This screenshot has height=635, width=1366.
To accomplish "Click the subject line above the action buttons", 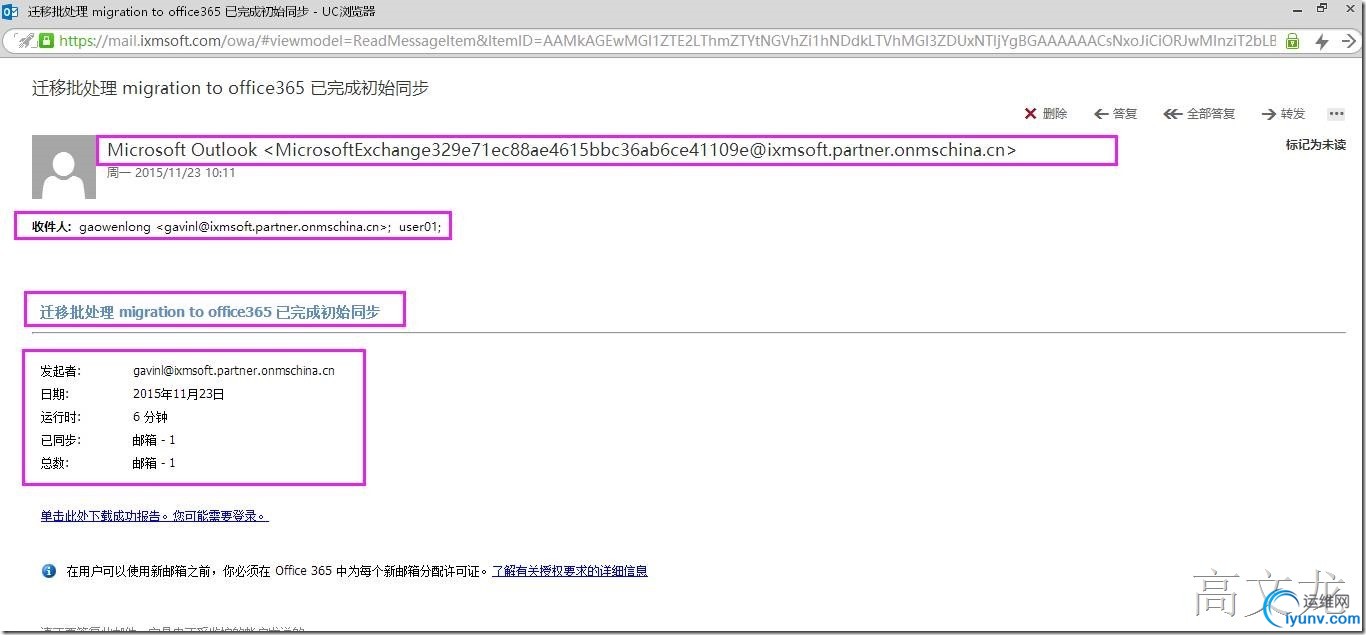I will click(x=230, y=88).
